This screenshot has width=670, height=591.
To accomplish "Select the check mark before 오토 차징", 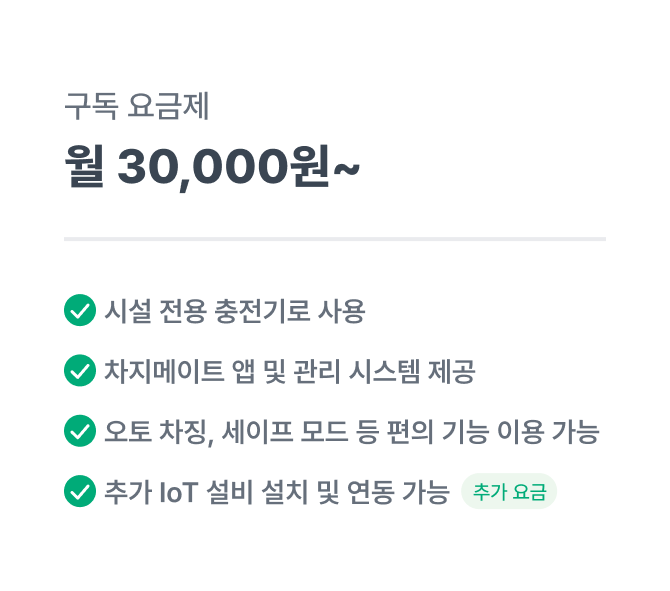I will click(80, 431).
